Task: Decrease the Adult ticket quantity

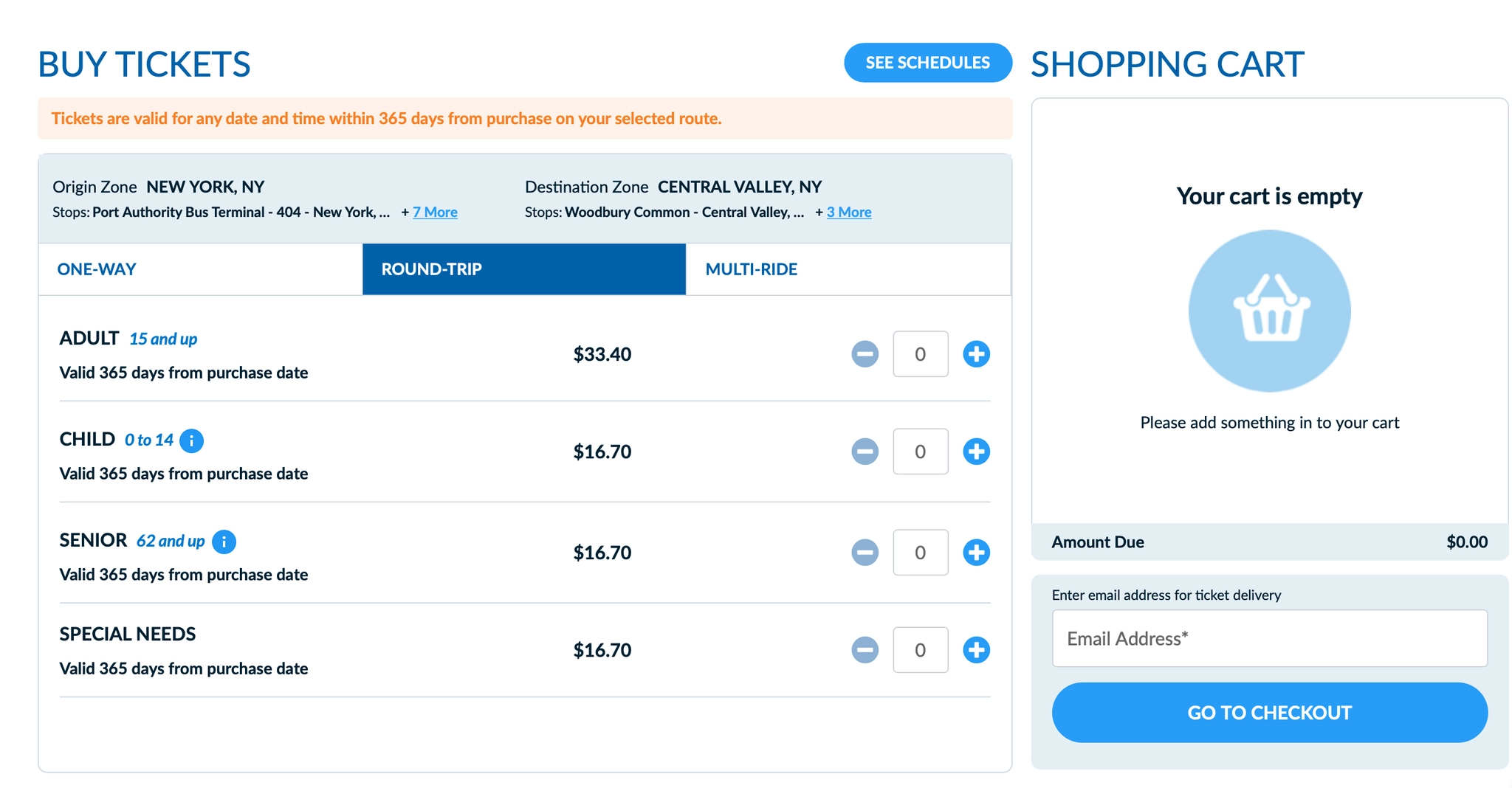Action: [x=865, y=354]
